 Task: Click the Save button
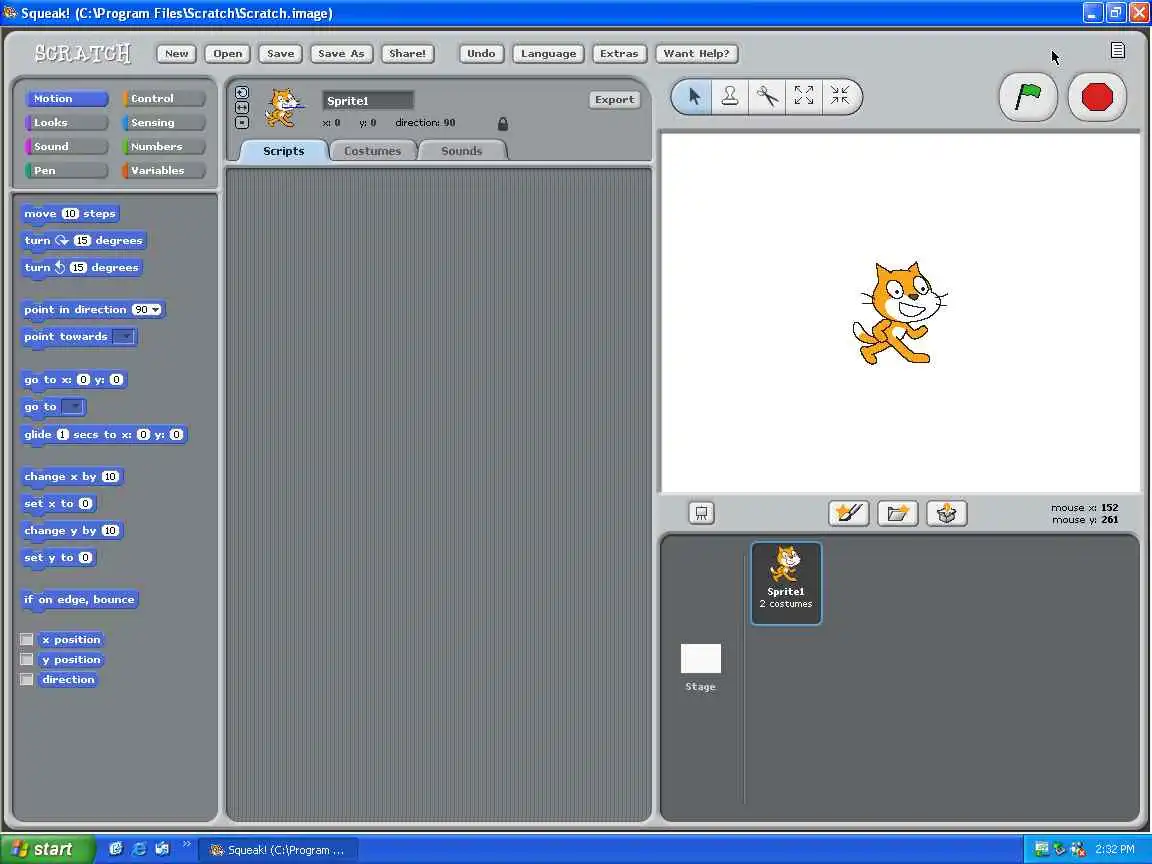pyautogui.click(x=281, y=54)
